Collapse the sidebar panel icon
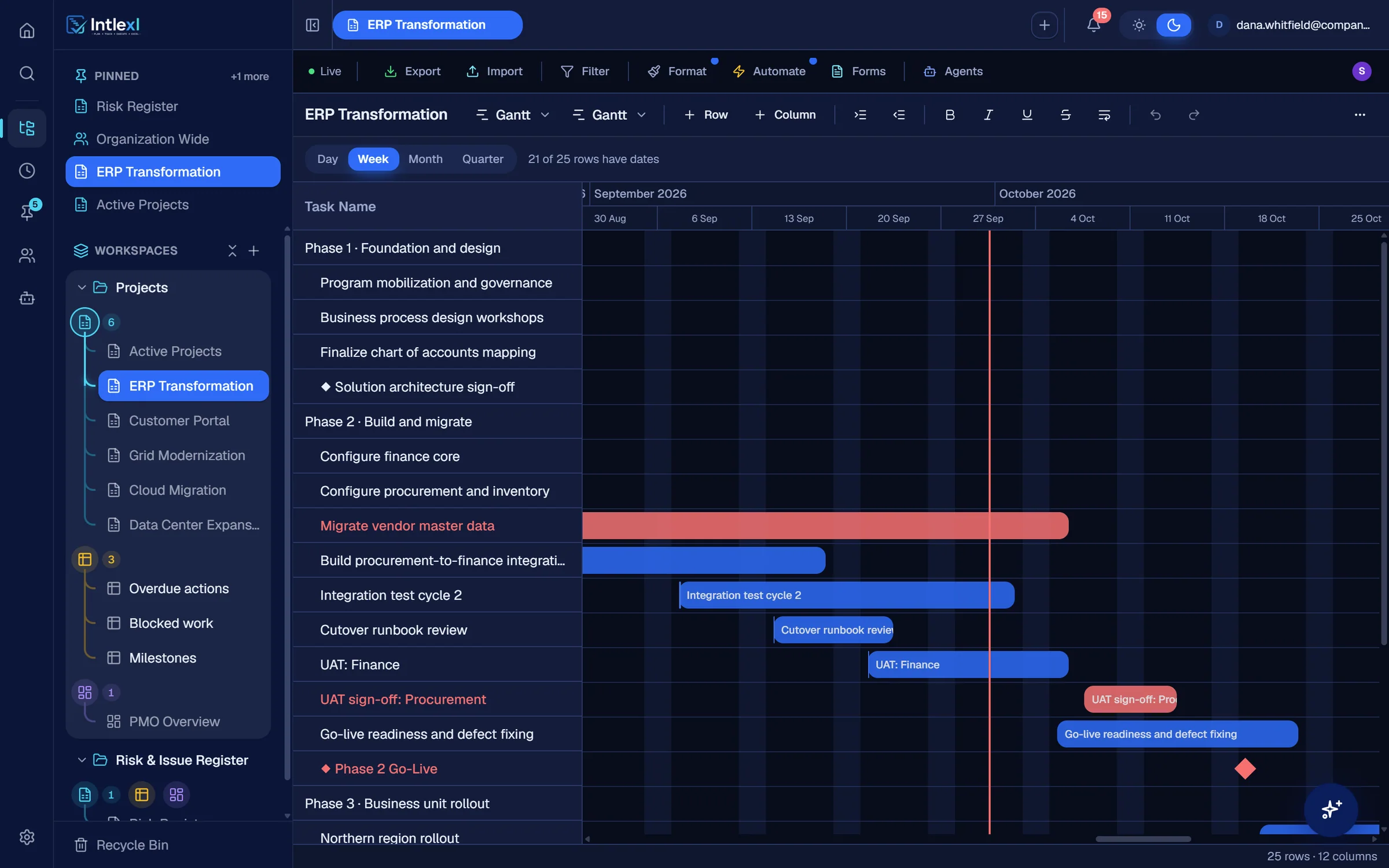1389x868 pixels. [313, 25]
